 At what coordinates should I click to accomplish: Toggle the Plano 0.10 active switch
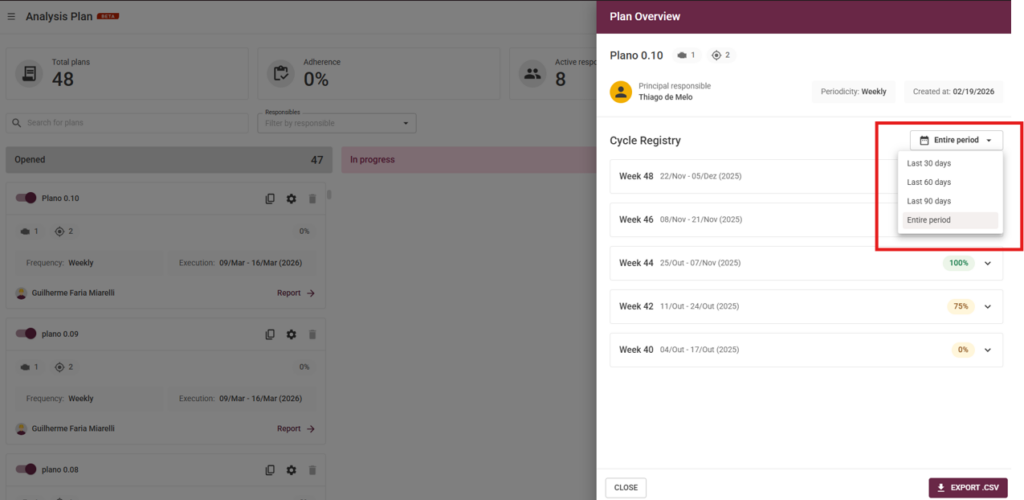click(27, 198)
